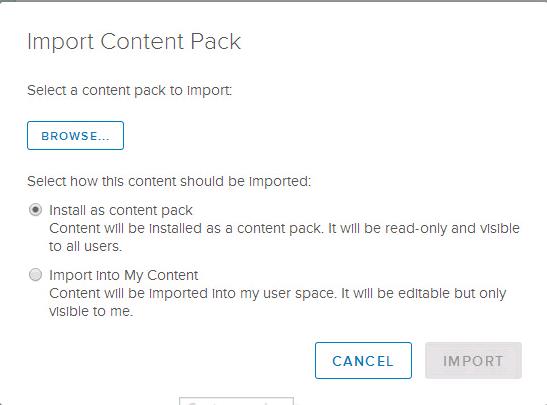Click the CANCEL button
Screen dimensions: 547x405
(x=363, y=361)
